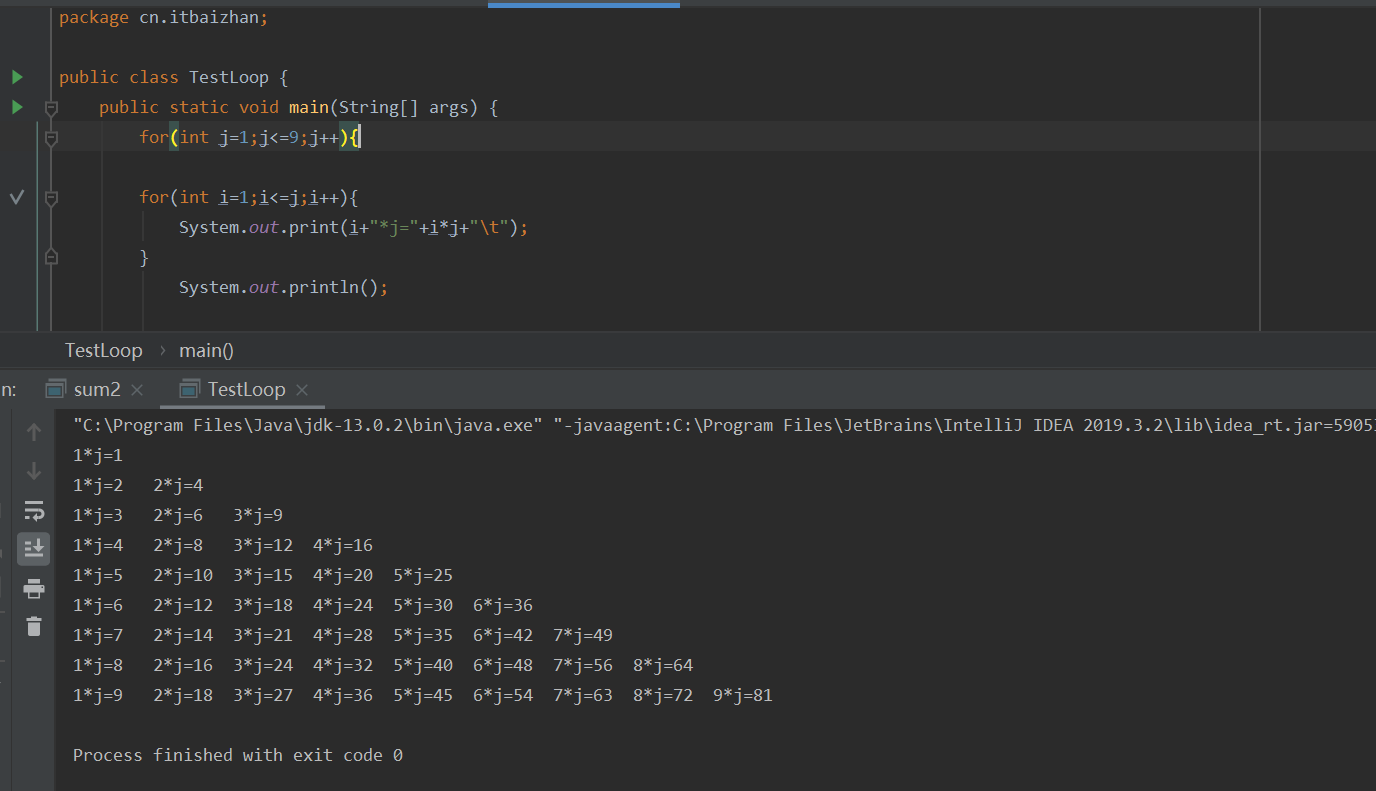Toggle soft-wrap in the console output

pos(34,510)
